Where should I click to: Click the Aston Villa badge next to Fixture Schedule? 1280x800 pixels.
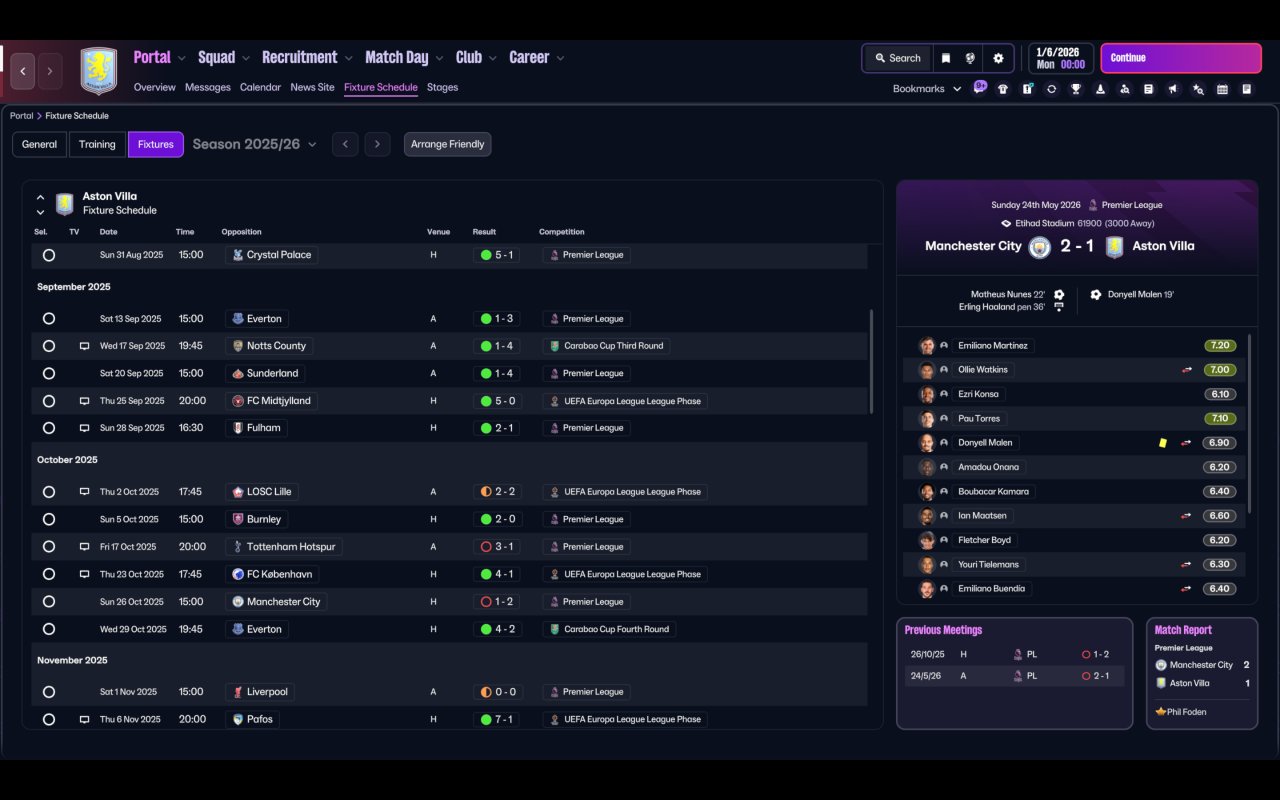click(65, 204)
